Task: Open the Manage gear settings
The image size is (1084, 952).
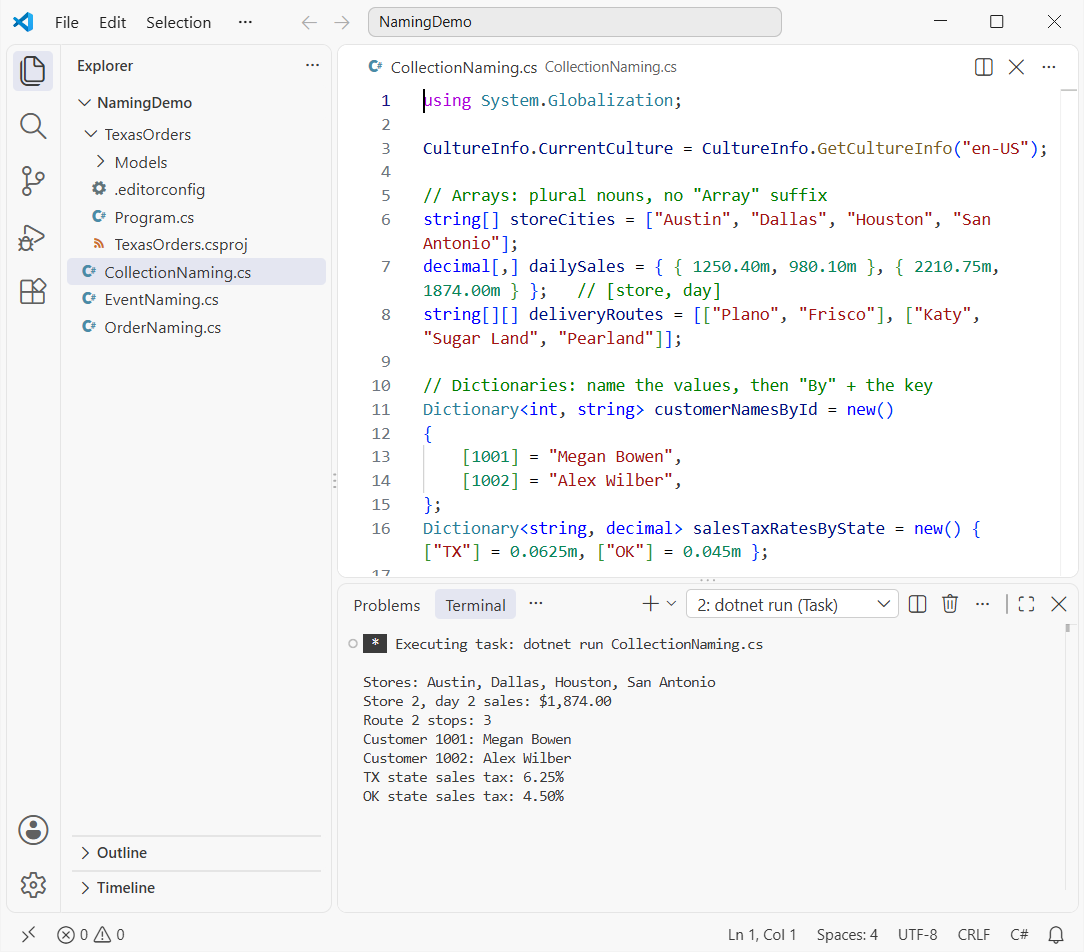Action: [x=32, y=884]
